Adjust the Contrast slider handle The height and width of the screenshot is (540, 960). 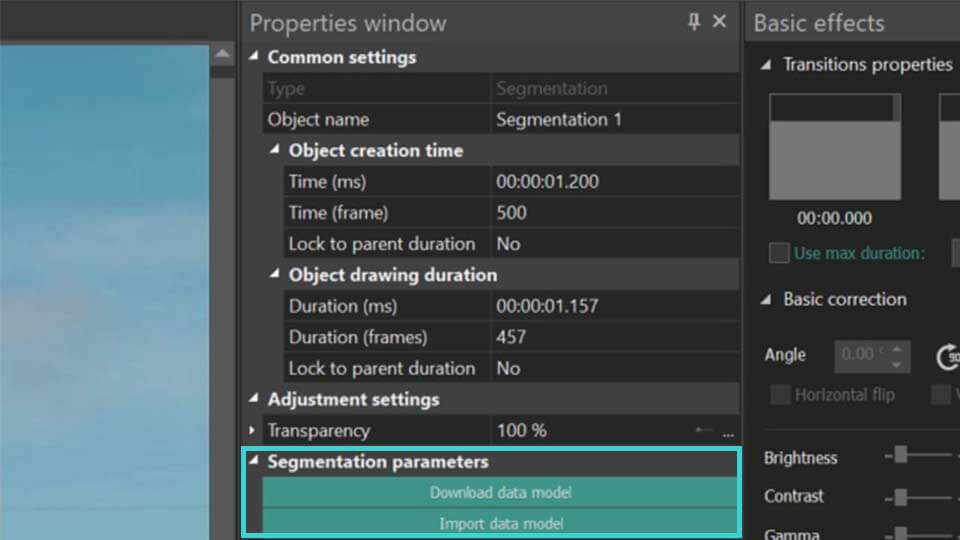[901, 497]
